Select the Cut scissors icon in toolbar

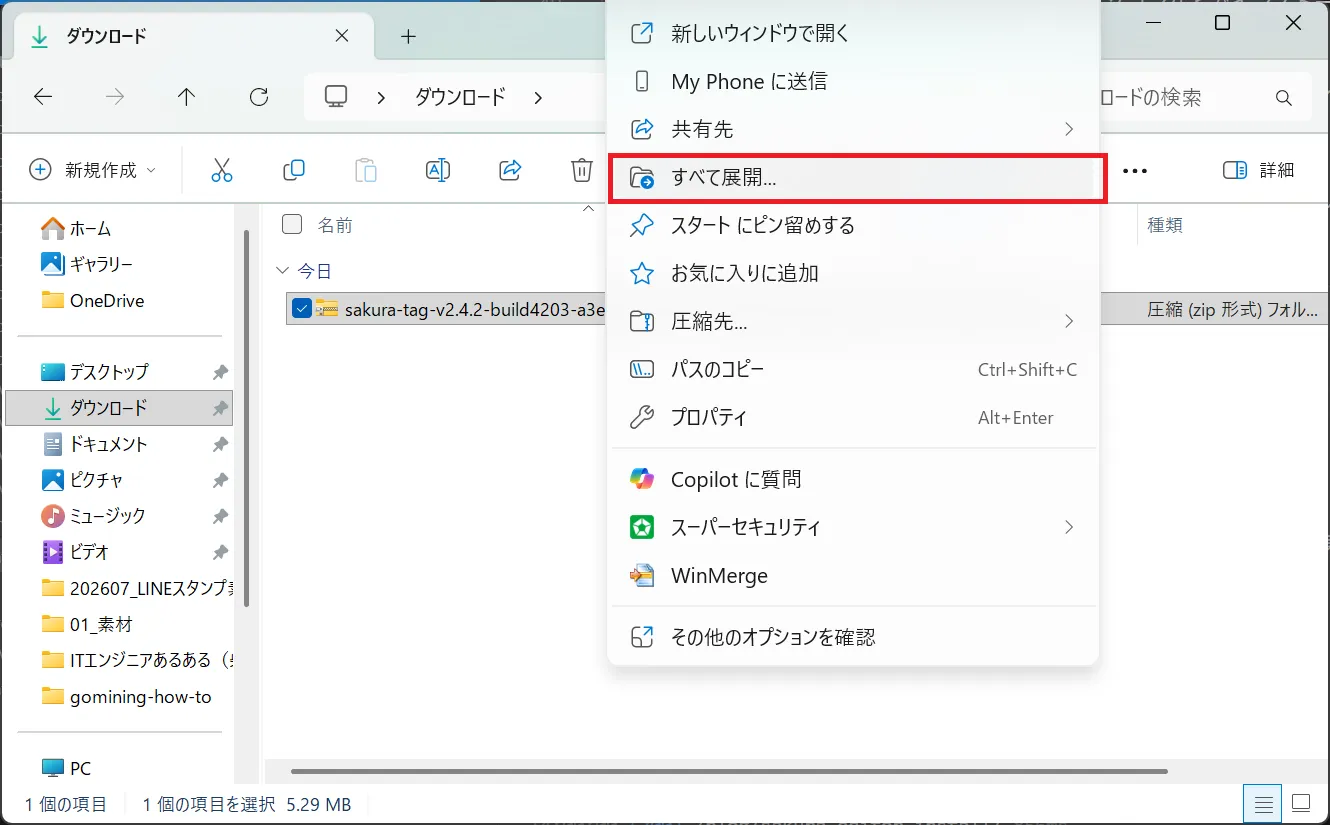point(222,170)
